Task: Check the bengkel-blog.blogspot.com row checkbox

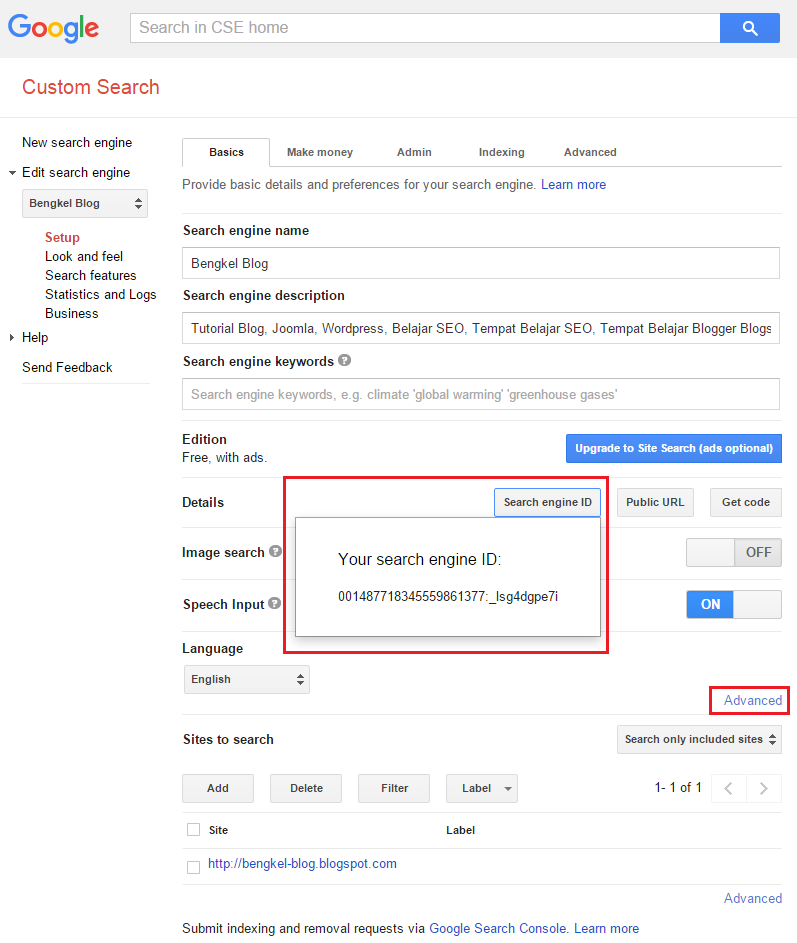Action: pos(193,867)
